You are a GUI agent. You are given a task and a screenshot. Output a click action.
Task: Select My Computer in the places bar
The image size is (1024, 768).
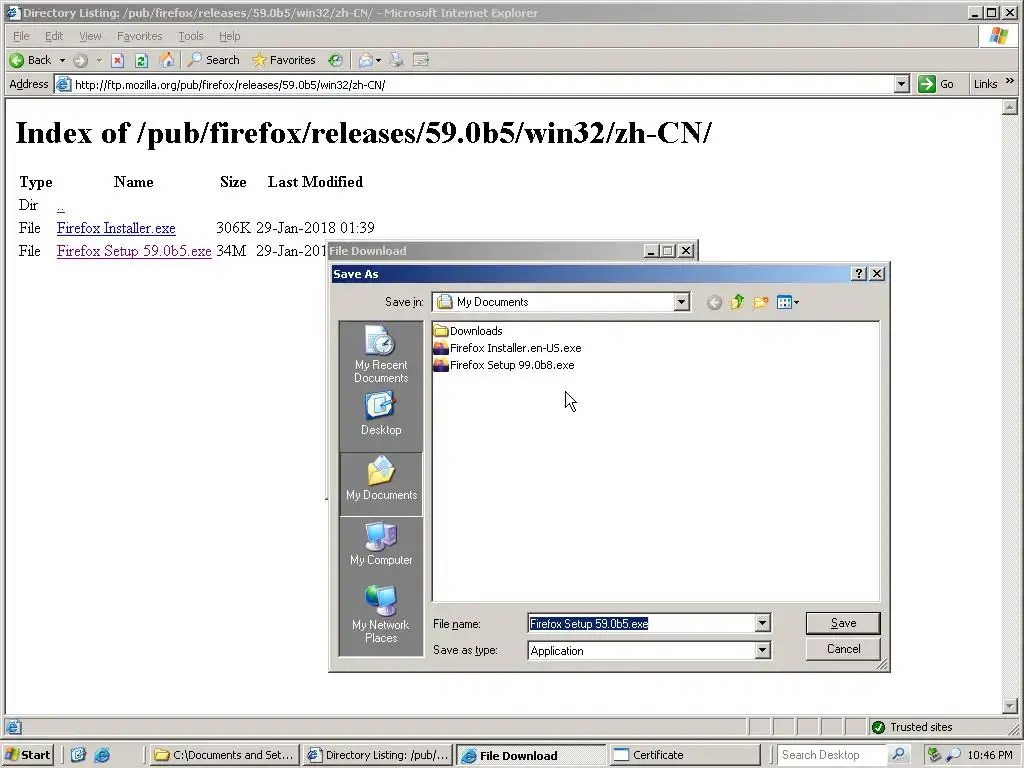point(381,544)
